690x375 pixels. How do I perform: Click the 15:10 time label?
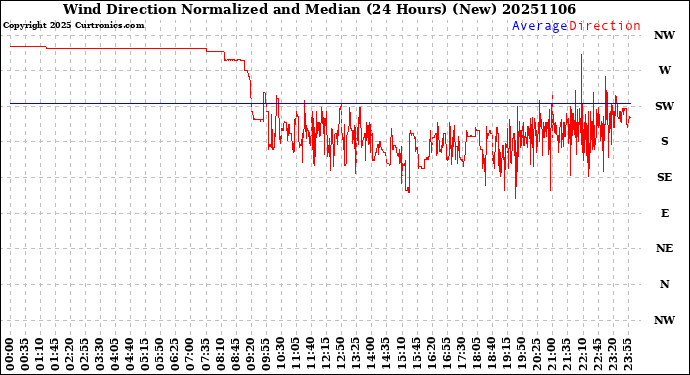point(401,355)
